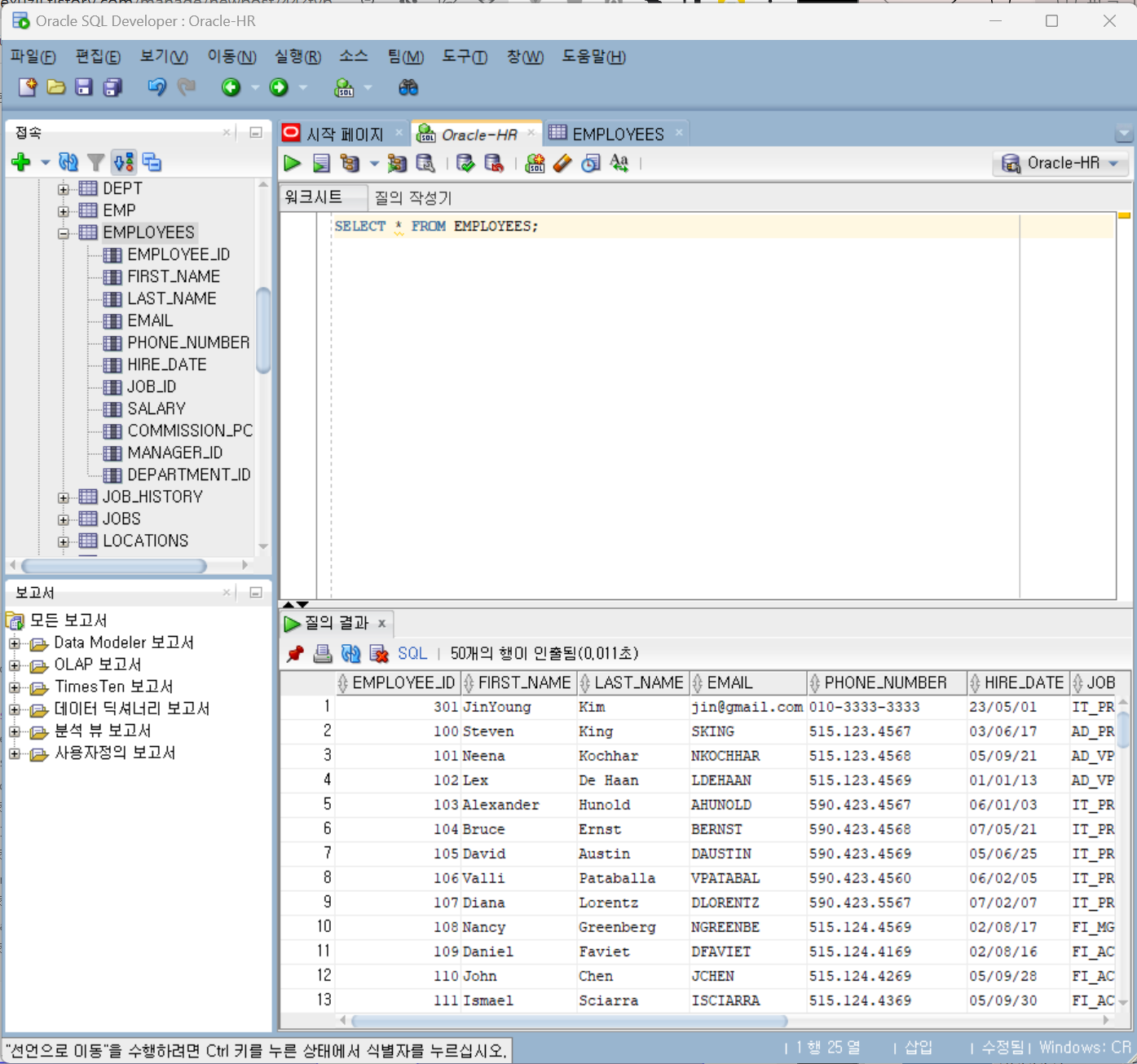Click the SQL link in results
Screen dimensions: 1137x1064
[412, 653]
